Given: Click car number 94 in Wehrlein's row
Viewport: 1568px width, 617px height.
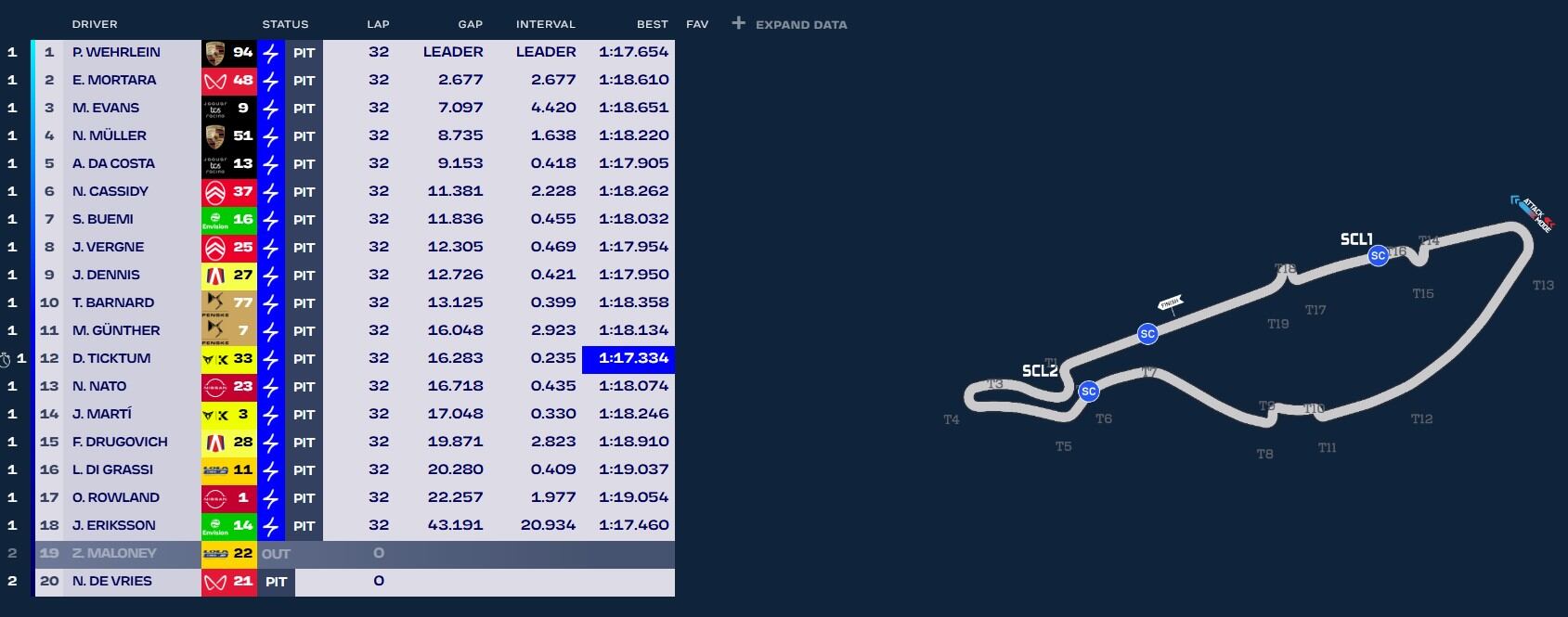Looking at the screenshot, I should pyautogui.click(x=242, y=53).
